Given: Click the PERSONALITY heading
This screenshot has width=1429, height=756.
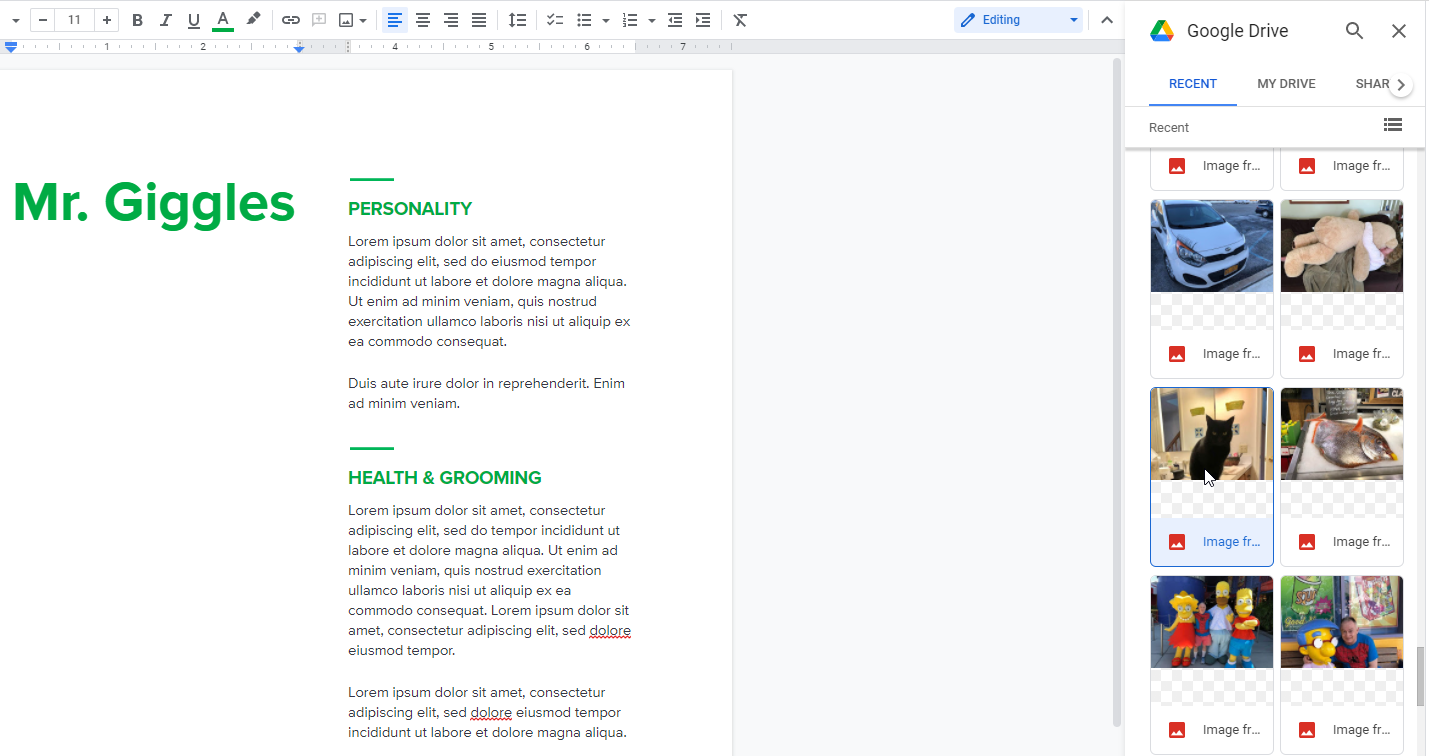Looking at the screenshot, I should tap(410, 209).
